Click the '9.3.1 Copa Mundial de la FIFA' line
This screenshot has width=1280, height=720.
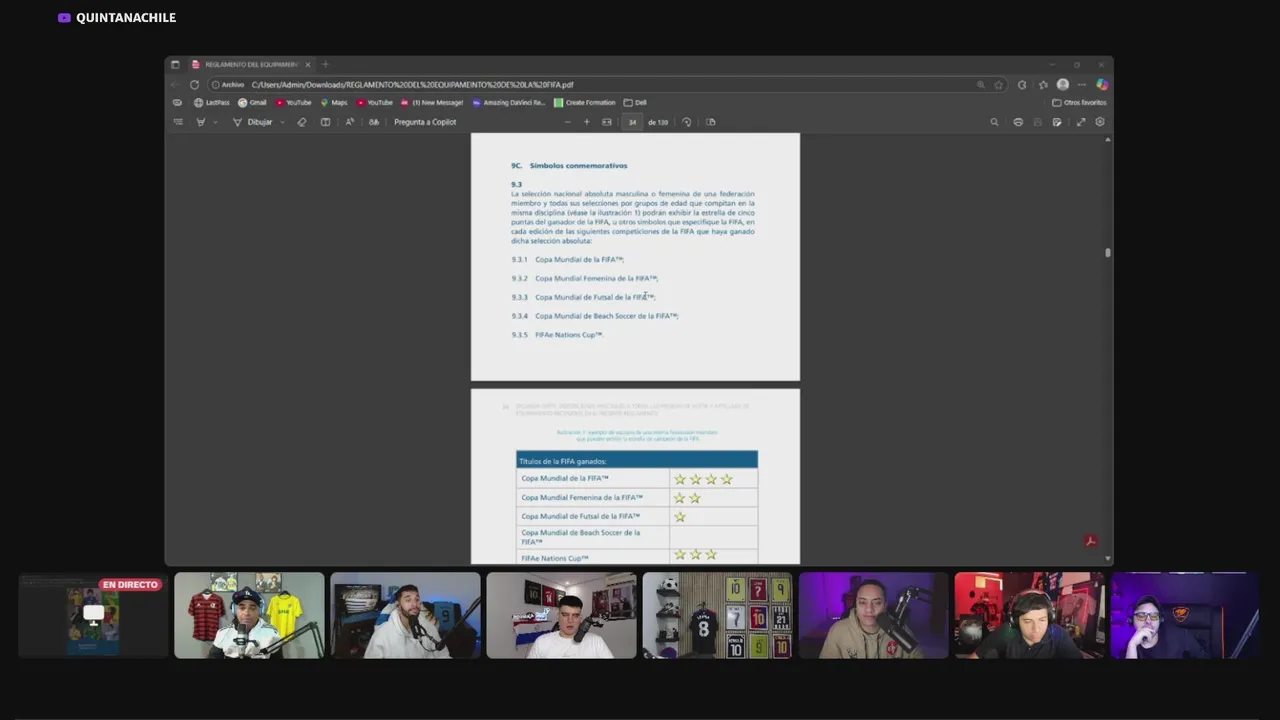(568, 260)
